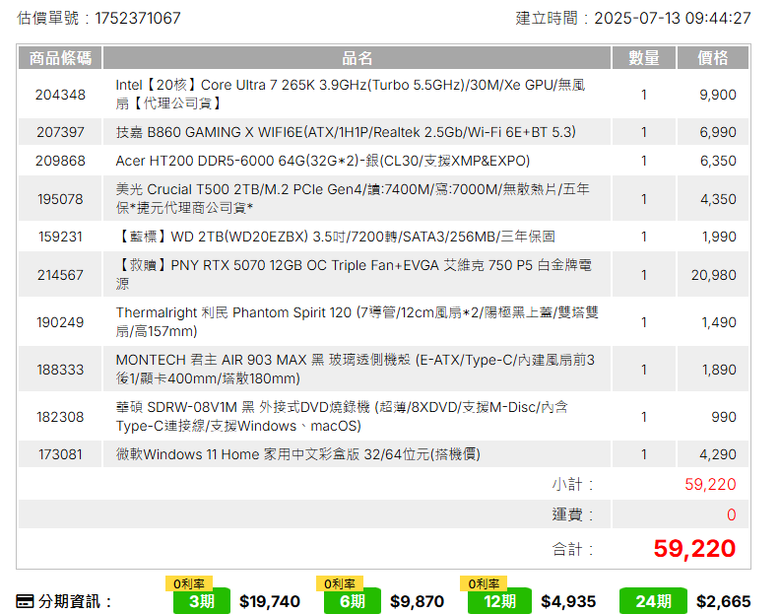
Task: Click barcode 159231
Action: click(x=60, y=236)
